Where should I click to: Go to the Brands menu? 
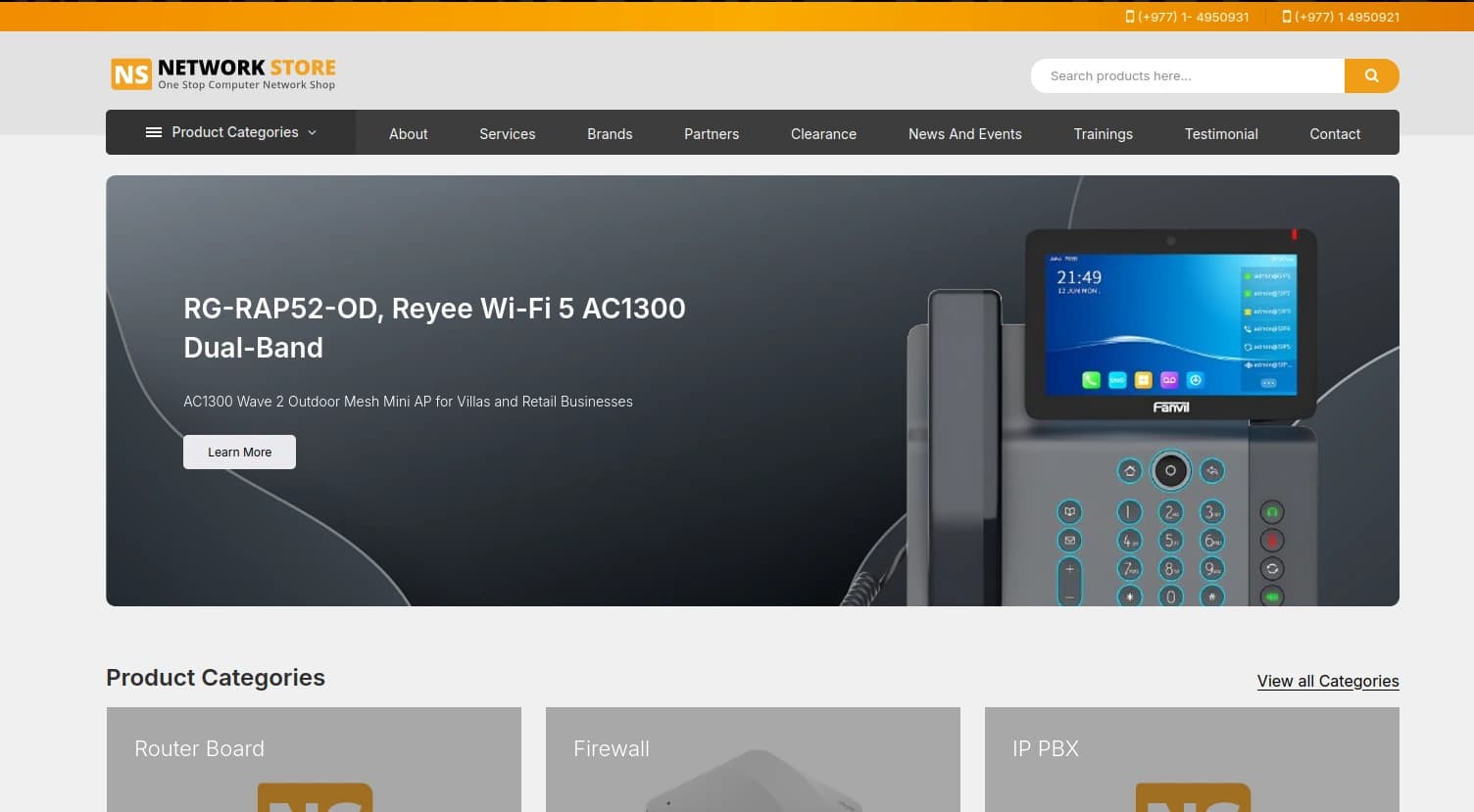(610, 134)
